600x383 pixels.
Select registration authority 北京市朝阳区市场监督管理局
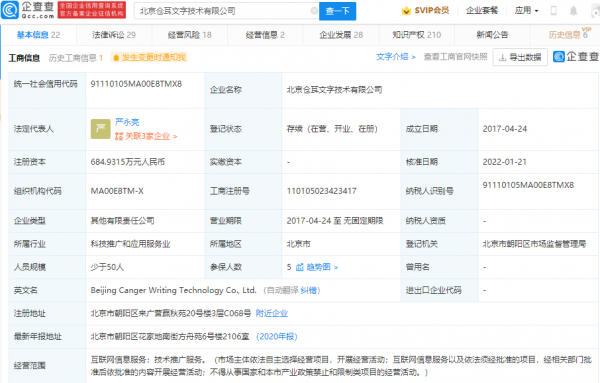click(x=534, y=244)
